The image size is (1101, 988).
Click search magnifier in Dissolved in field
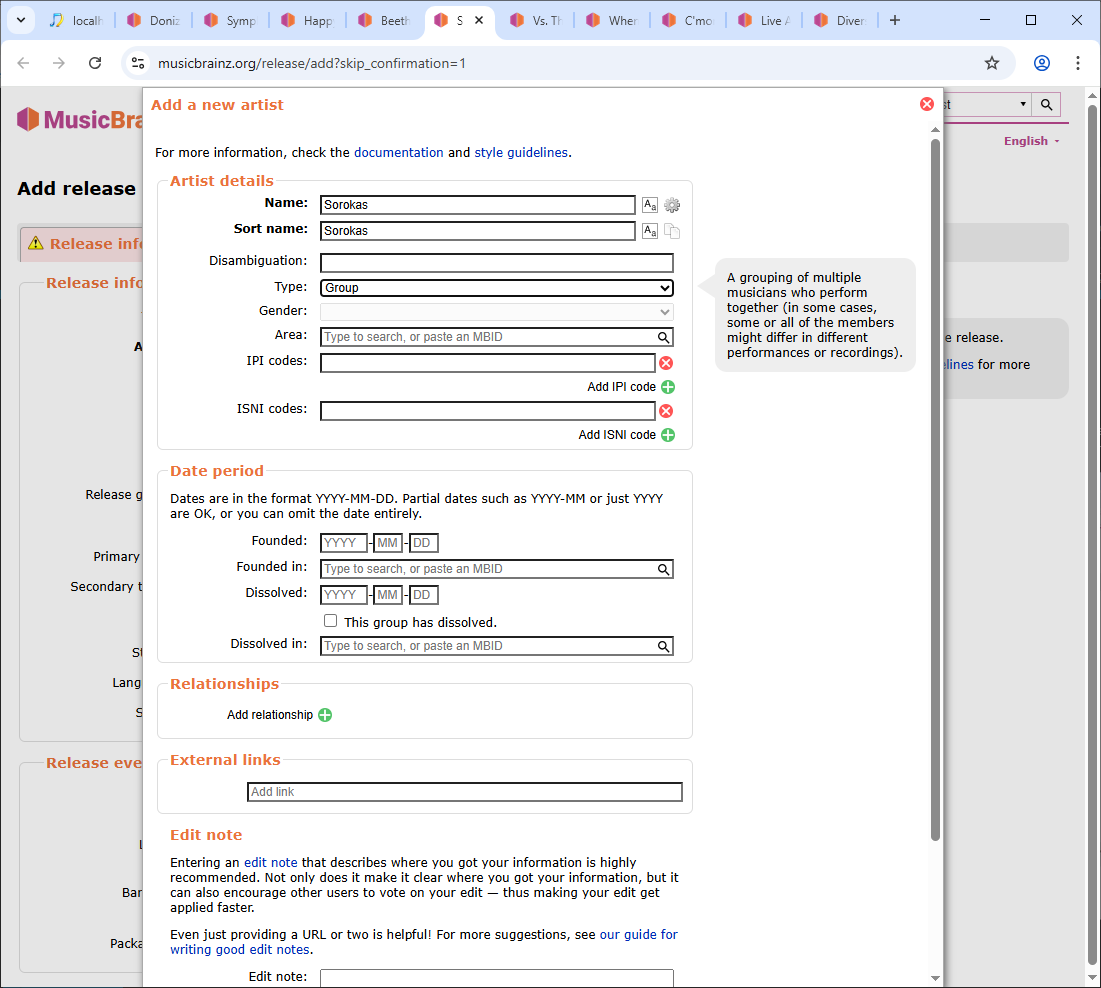[663, 646]
